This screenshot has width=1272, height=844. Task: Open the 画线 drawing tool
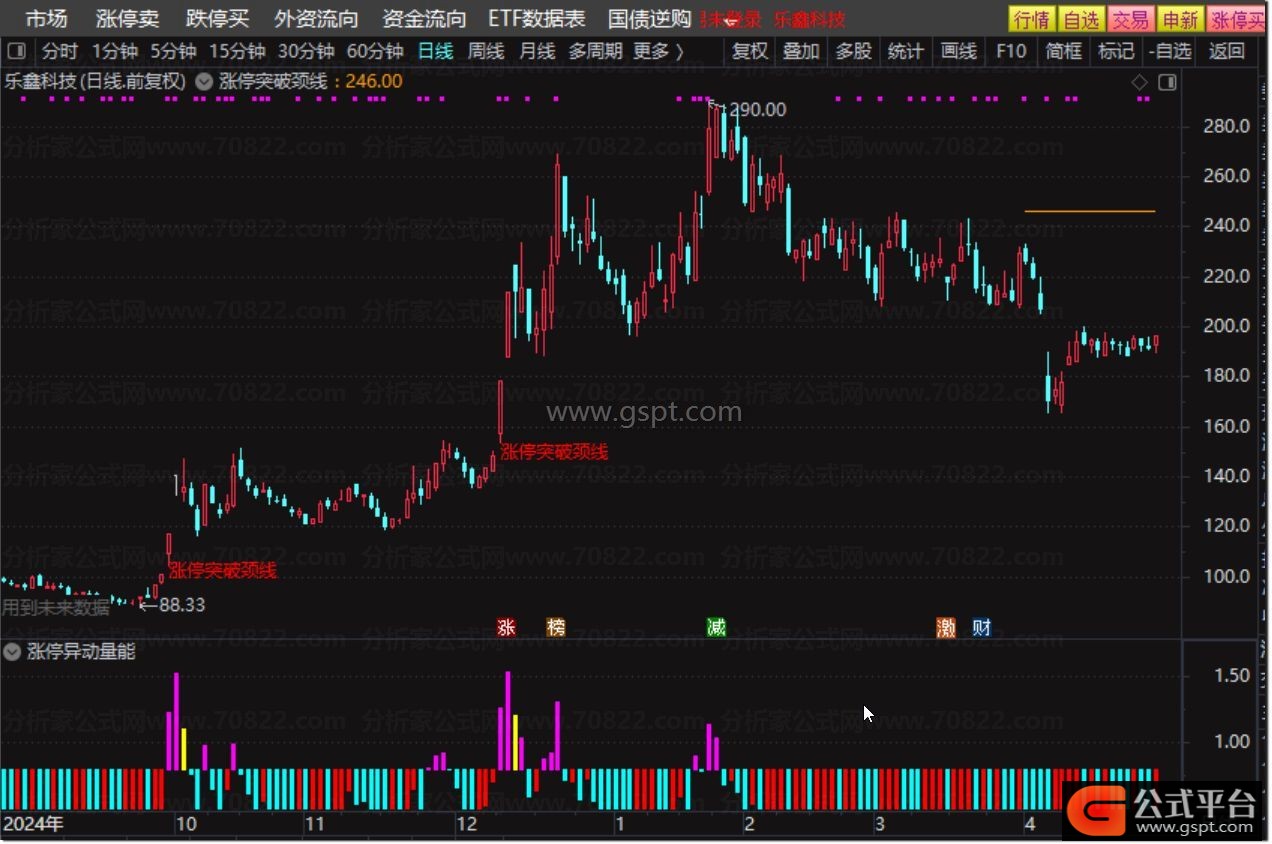[958, 51]
